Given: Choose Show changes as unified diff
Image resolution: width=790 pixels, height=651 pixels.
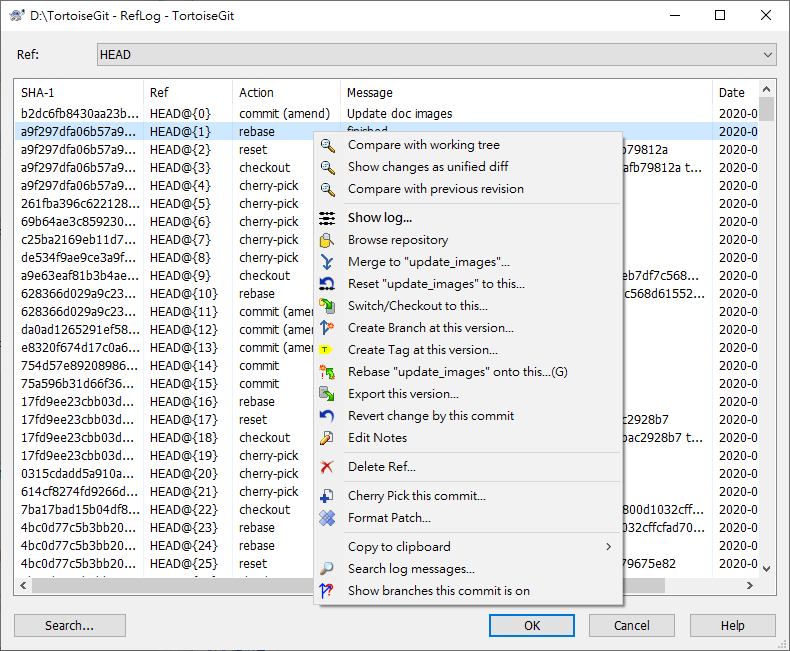Looking at the screenshot, I should pyautogui.click(x=427, y=167).
